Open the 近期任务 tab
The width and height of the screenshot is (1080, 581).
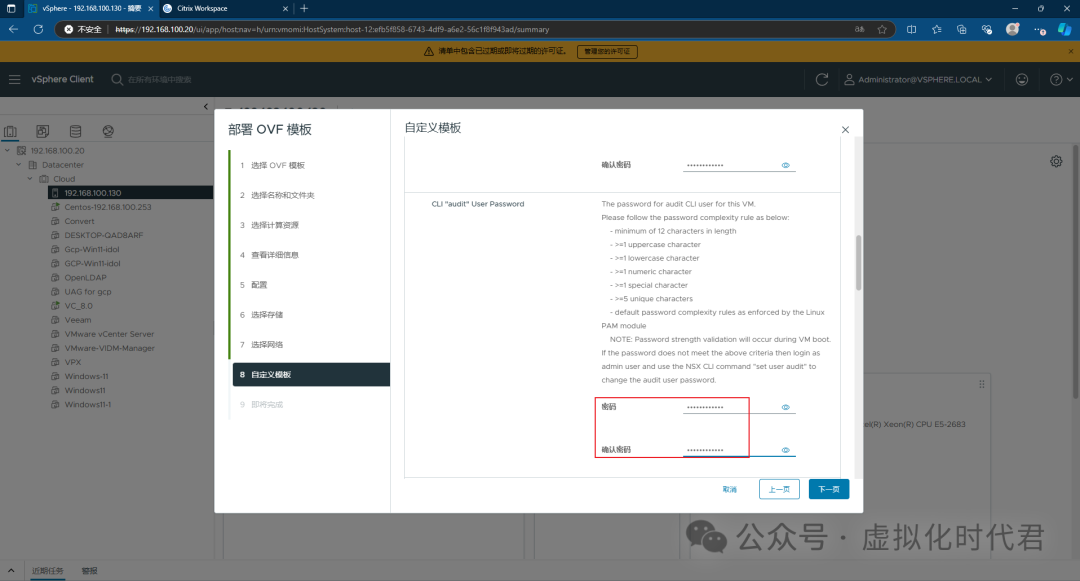point(48,571)
